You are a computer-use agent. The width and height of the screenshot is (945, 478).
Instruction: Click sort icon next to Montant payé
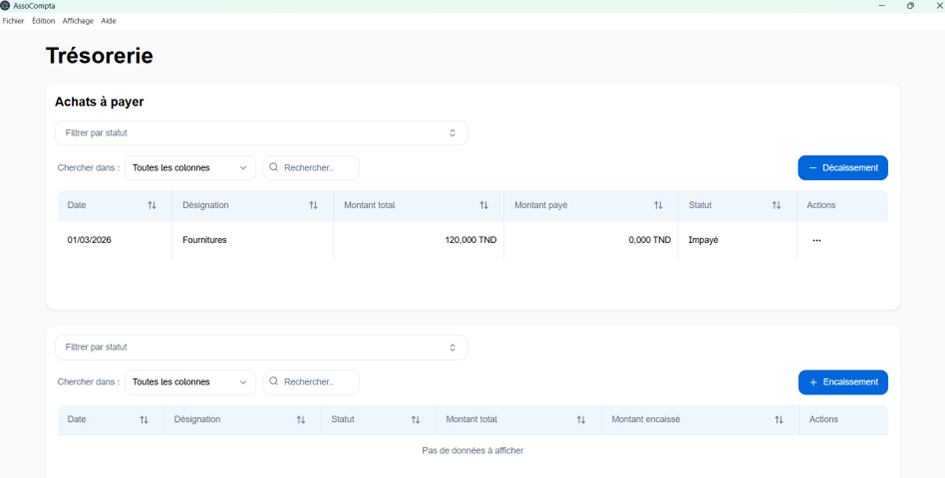658,206
